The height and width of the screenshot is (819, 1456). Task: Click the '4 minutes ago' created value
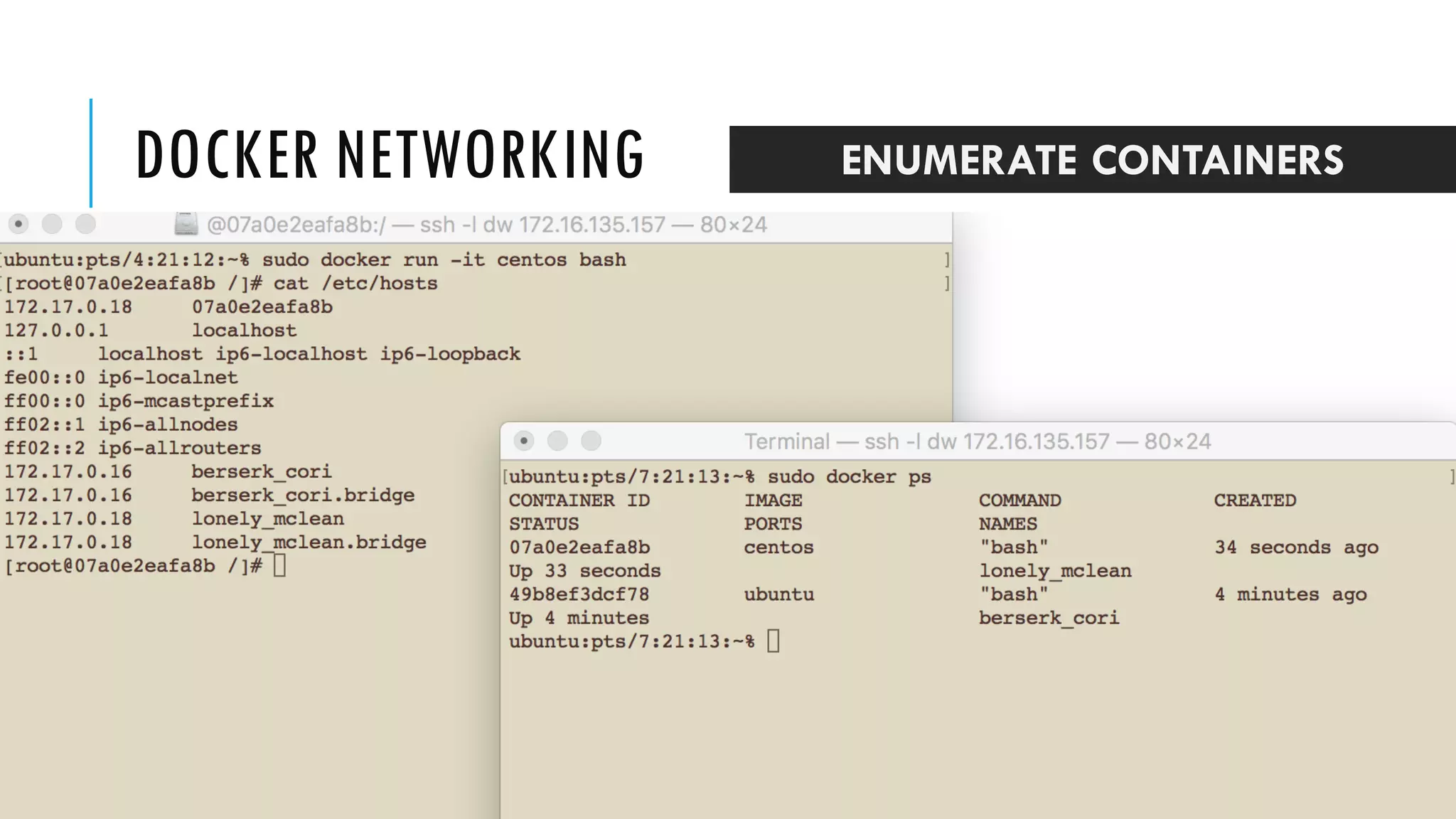coord(1291,594)
